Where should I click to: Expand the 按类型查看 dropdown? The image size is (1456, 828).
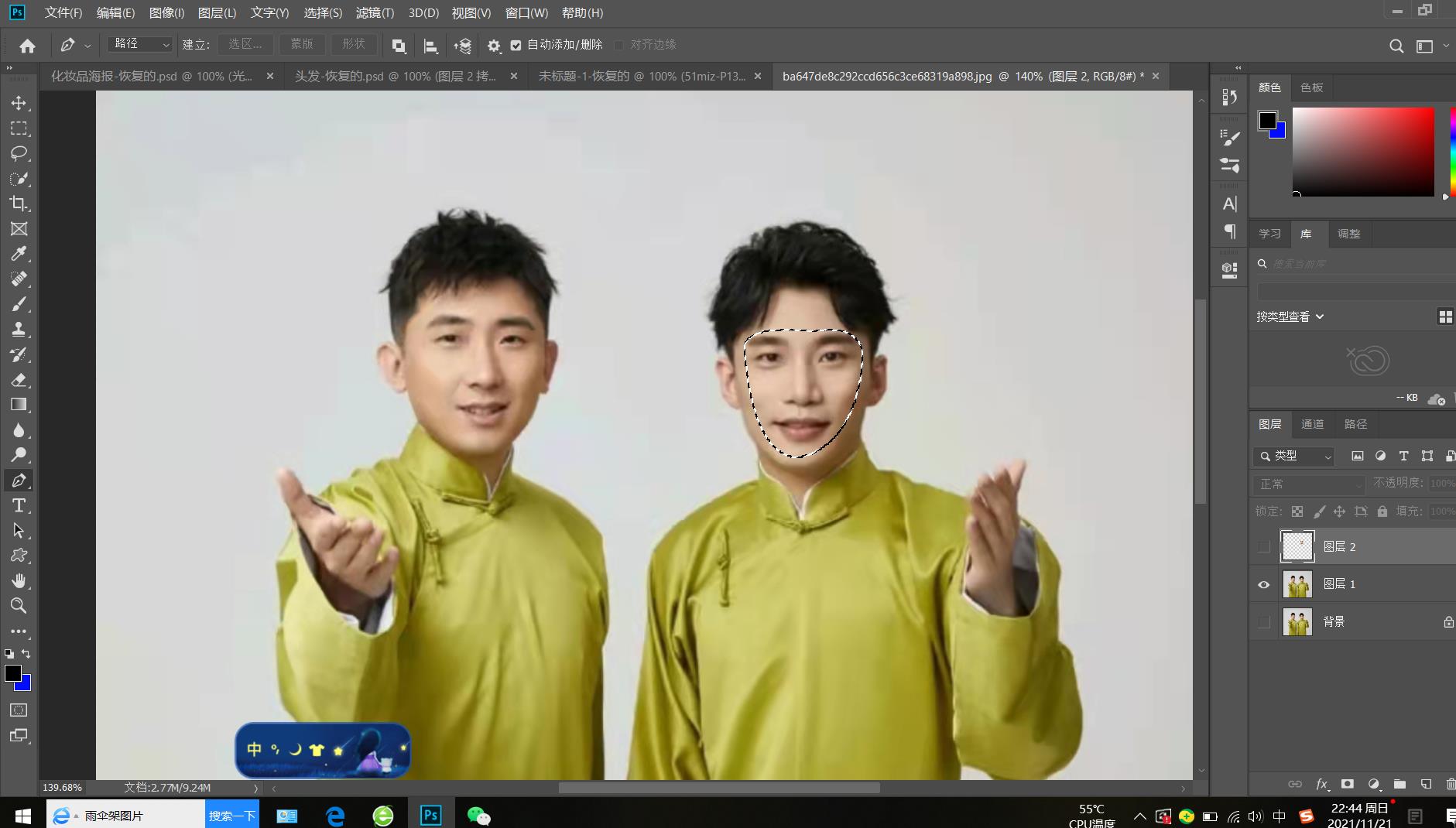pos(1290,316)
